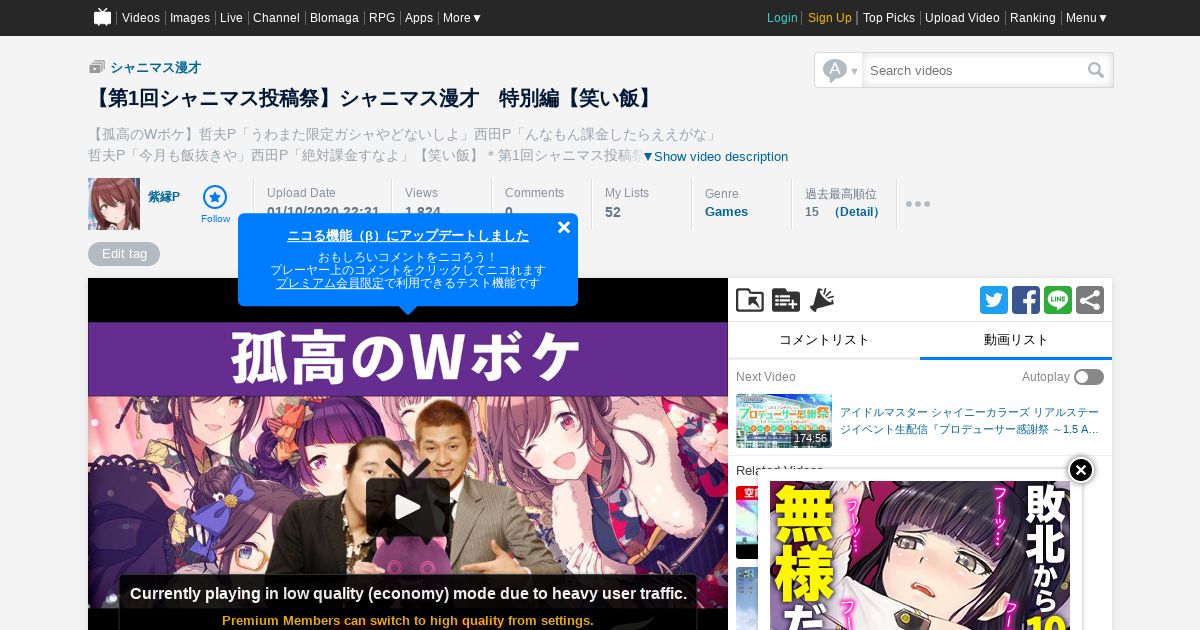
Task: Open Videos in the top navigation
Action: click(x=141, y=18)
